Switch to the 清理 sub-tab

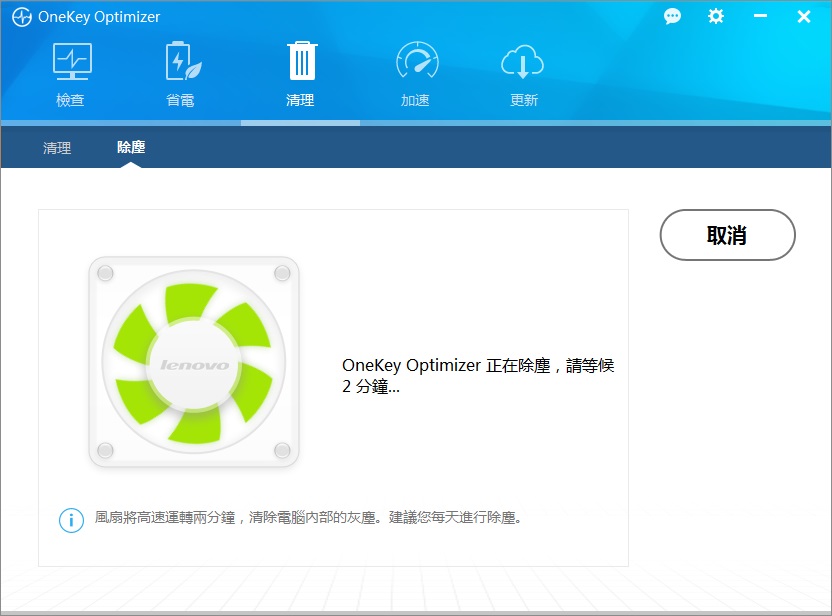point(57,148)
